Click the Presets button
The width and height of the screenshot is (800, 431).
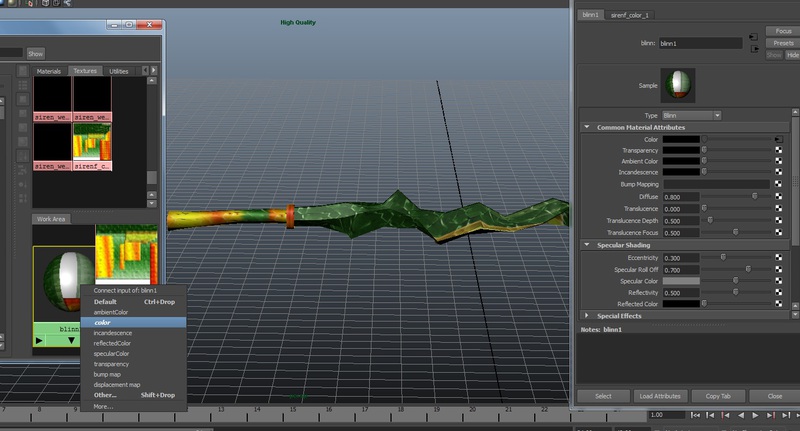pyautogui.click(x=783, y=43)
